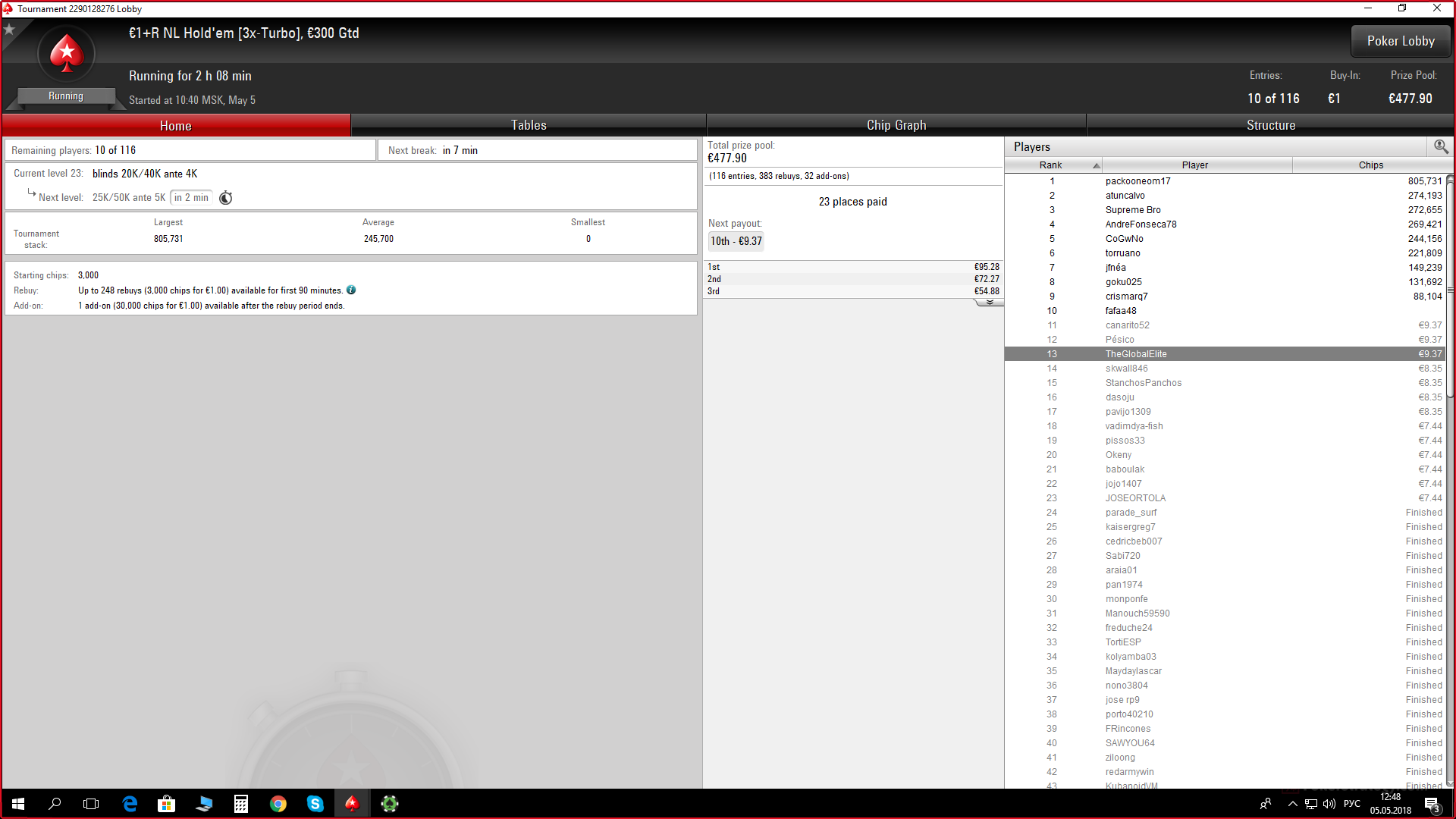Click the player search magnifier icon
1456x819 pixels.
pyautogui.click(x=1441, y=146)
